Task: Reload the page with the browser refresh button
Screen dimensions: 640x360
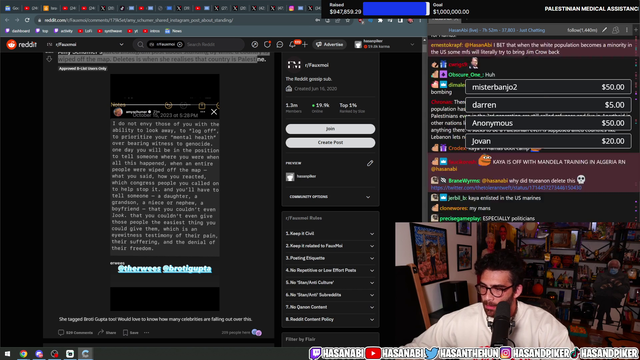Action: click(27, 20)
